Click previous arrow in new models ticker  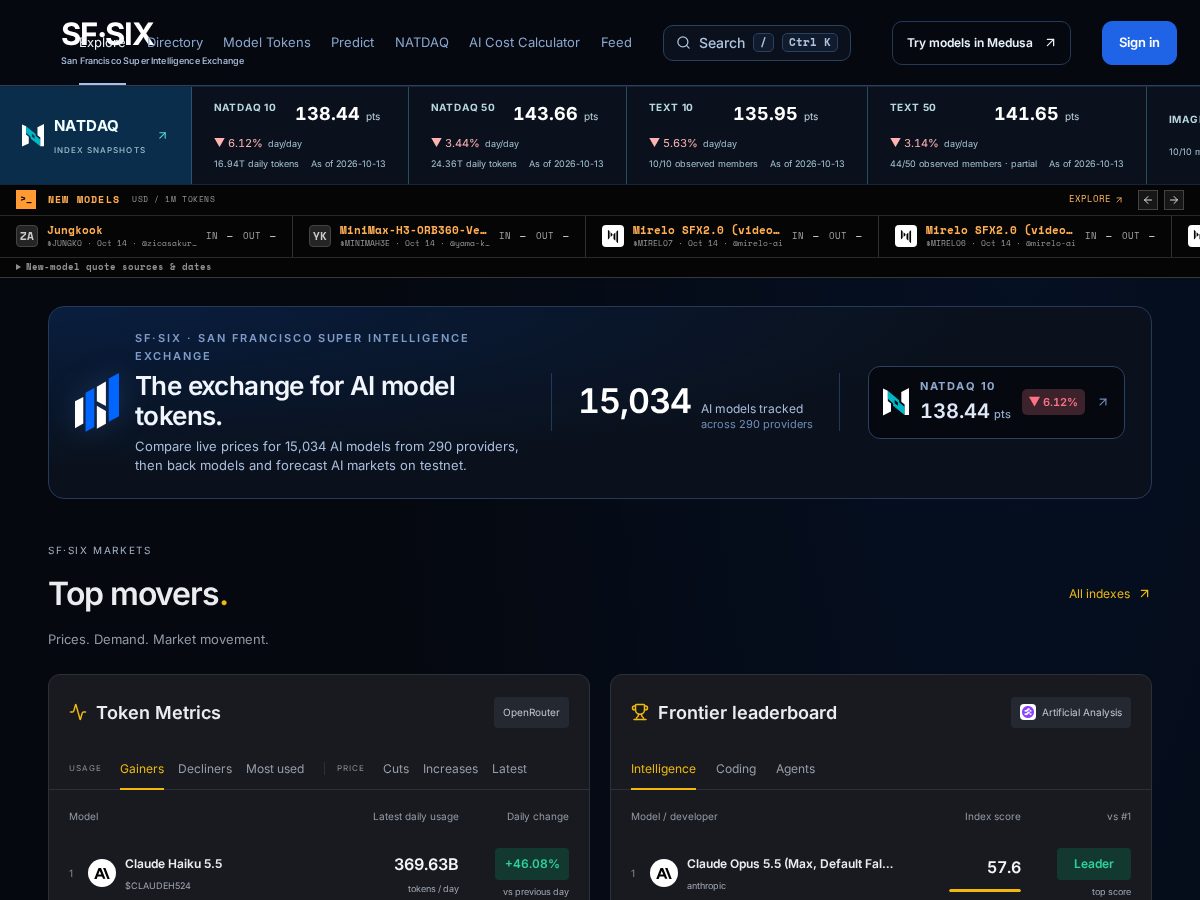tap(1148, 200)
